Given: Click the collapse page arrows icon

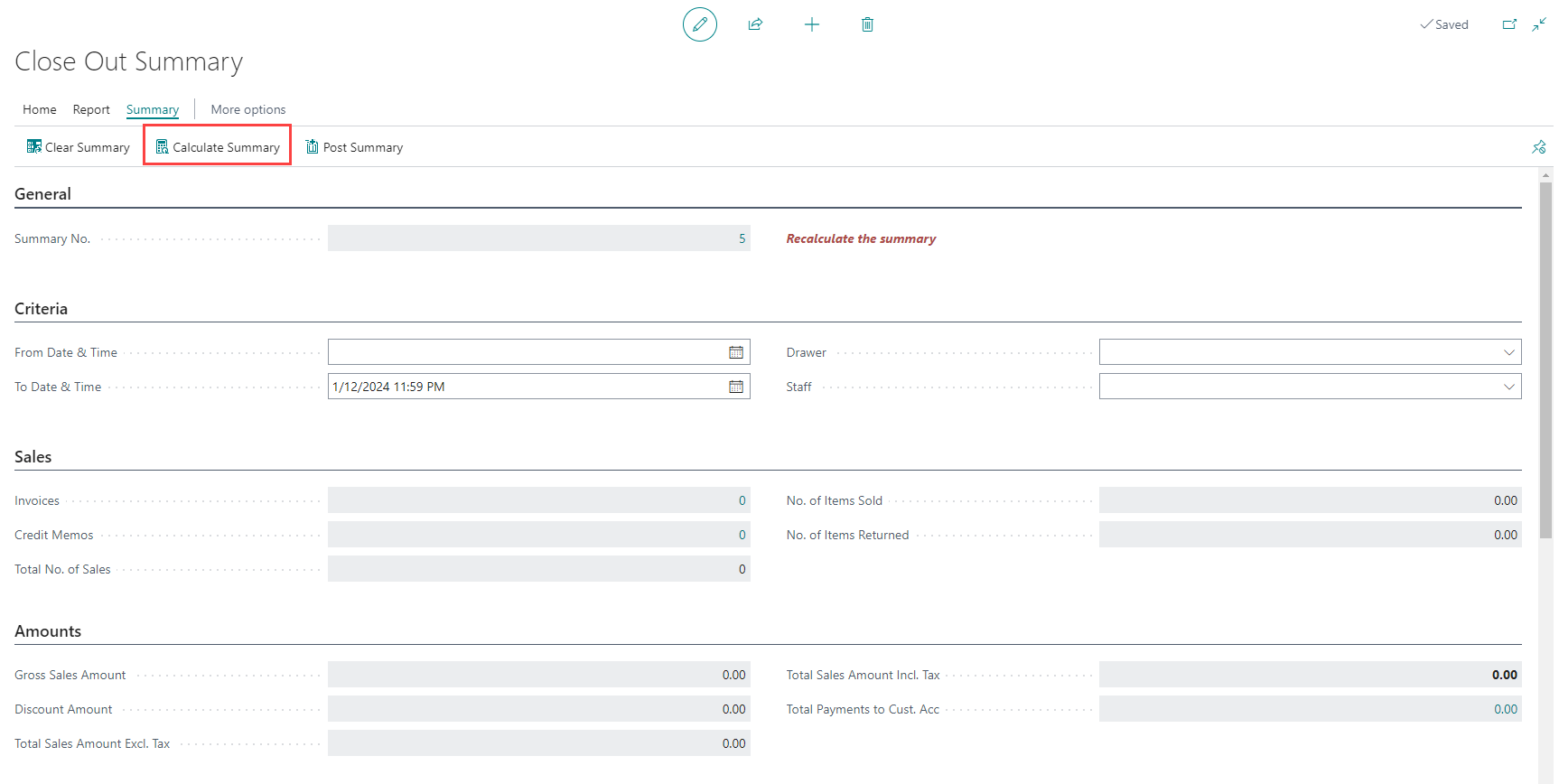Looking at the screenshot, I should [x=1539, y=24].
